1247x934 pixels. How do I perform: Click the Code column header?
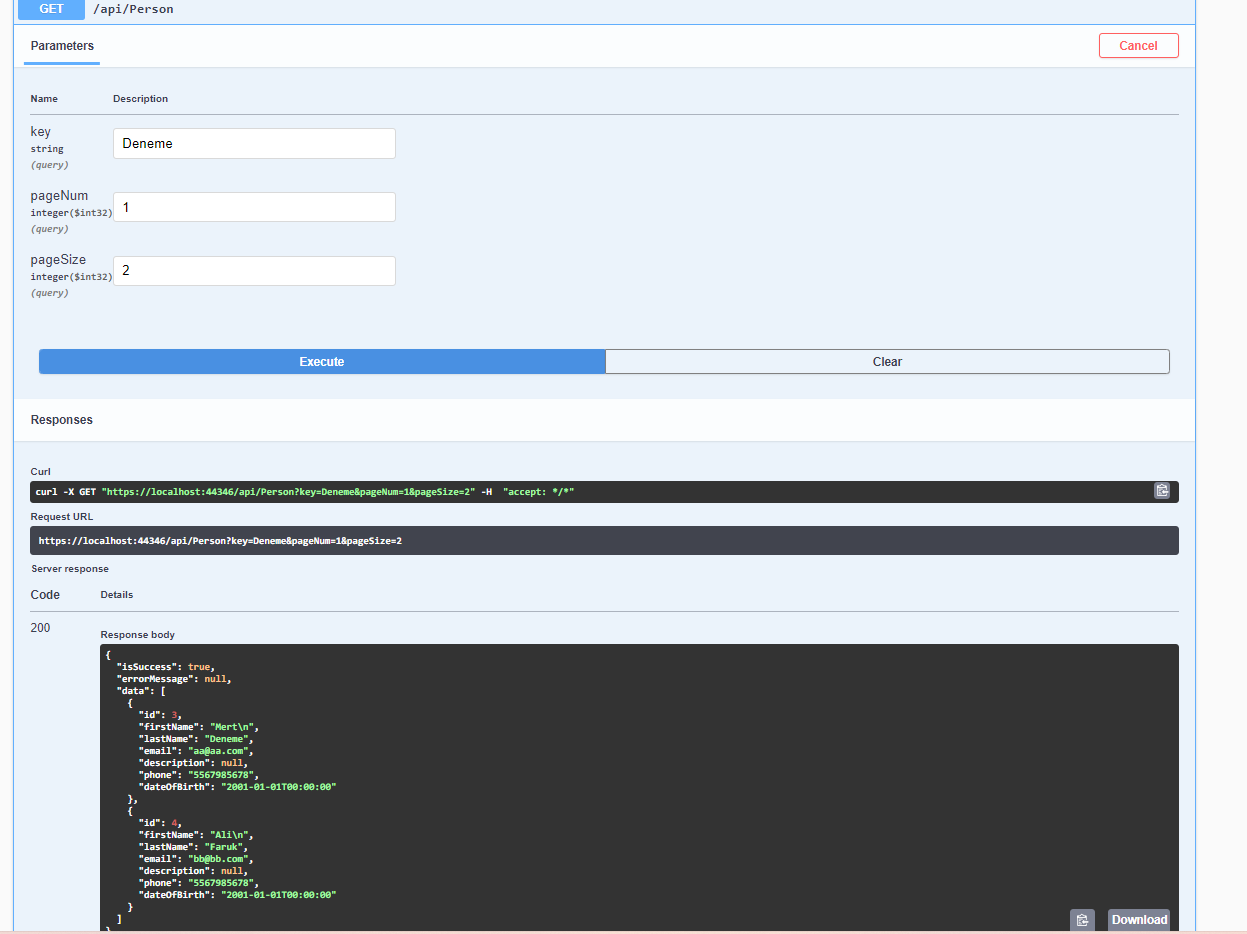tap(45, 595)
